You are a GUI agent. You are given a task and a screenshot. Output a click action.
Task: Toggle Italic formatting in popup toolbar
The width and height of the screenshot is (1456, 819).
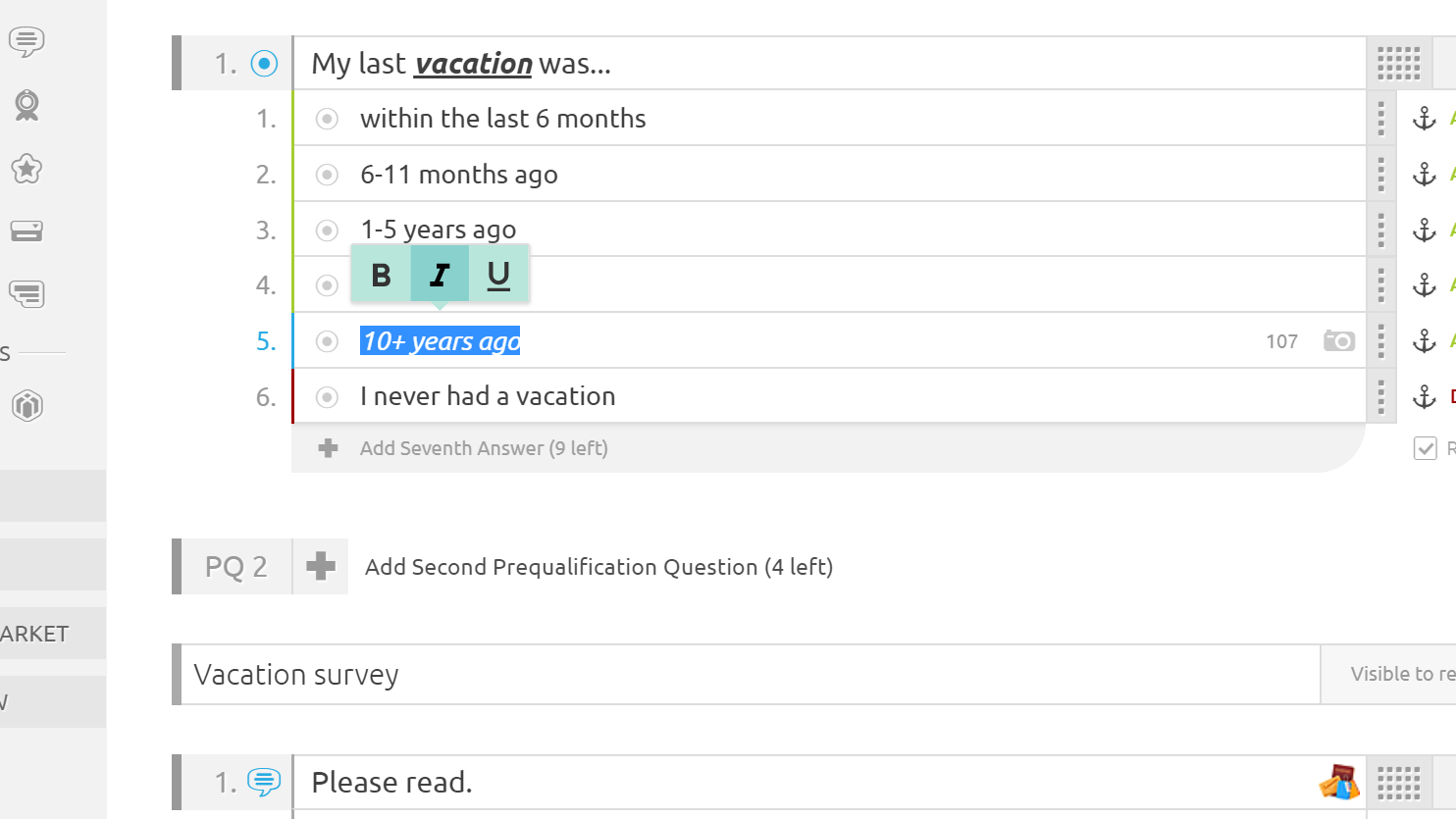tap(440, 276)
